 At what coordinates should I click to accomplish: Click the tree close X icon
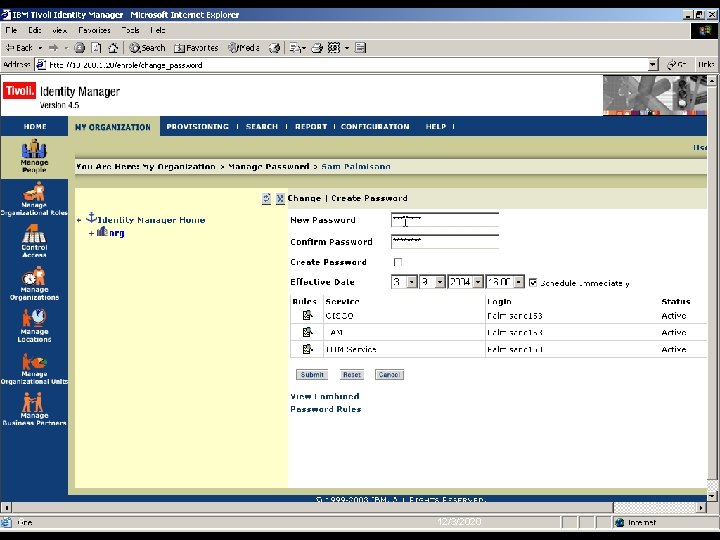(280, 198)
